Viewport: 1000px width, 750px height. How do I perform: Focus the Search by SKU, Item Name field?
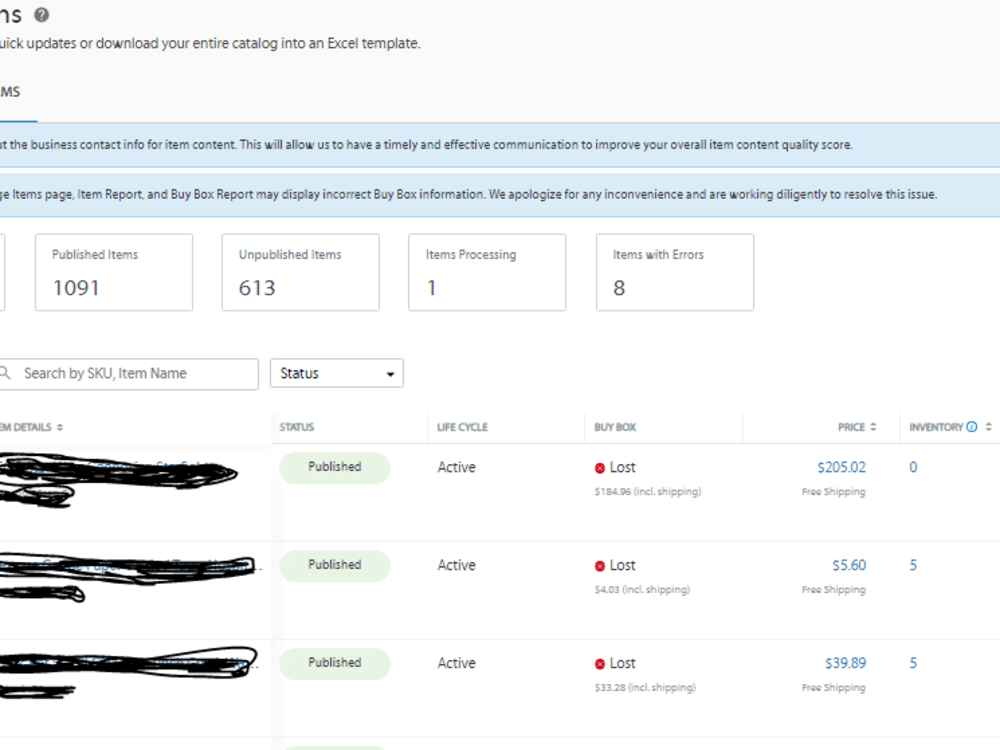(x=128, y=374)
